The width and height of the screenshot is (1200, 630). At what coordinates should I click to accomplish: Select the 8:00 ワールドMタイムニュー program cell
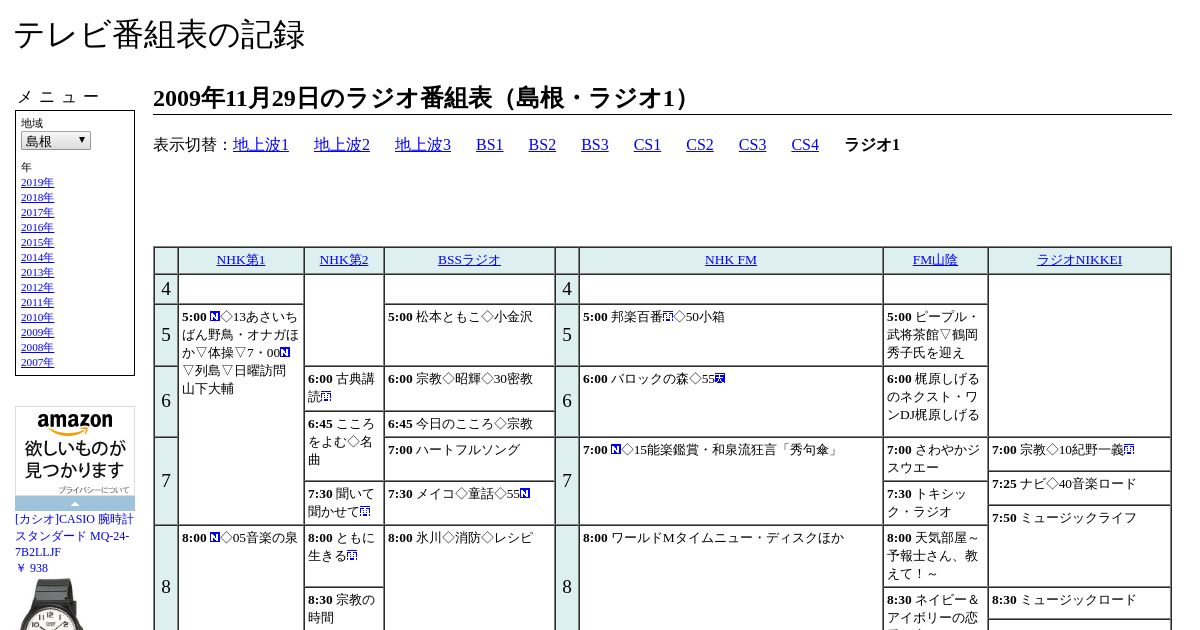[731, 577]
